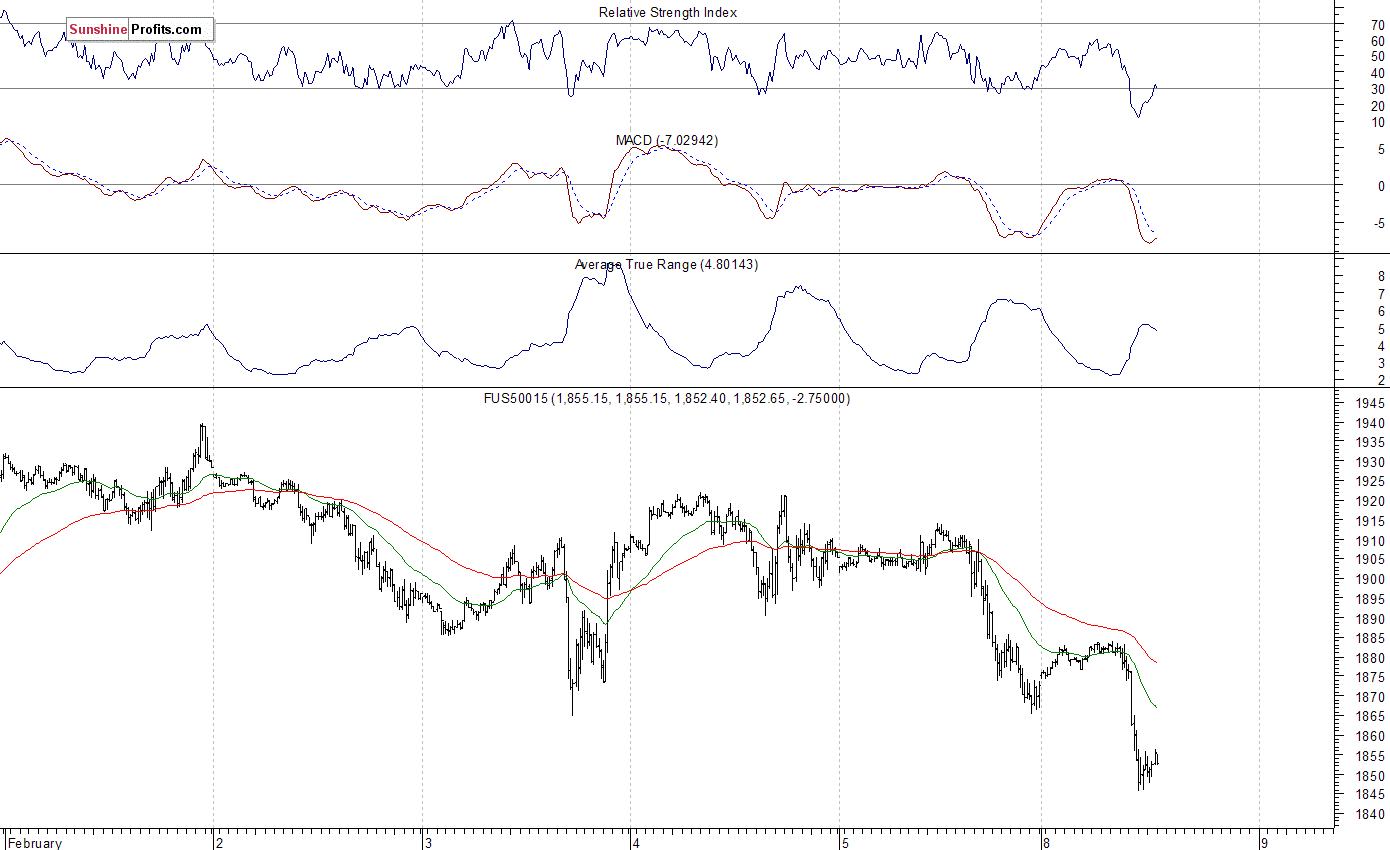Select the Relative Strength Index title
The height and width of the screenshot is (850, 1390).
click(x=668, y=12)
